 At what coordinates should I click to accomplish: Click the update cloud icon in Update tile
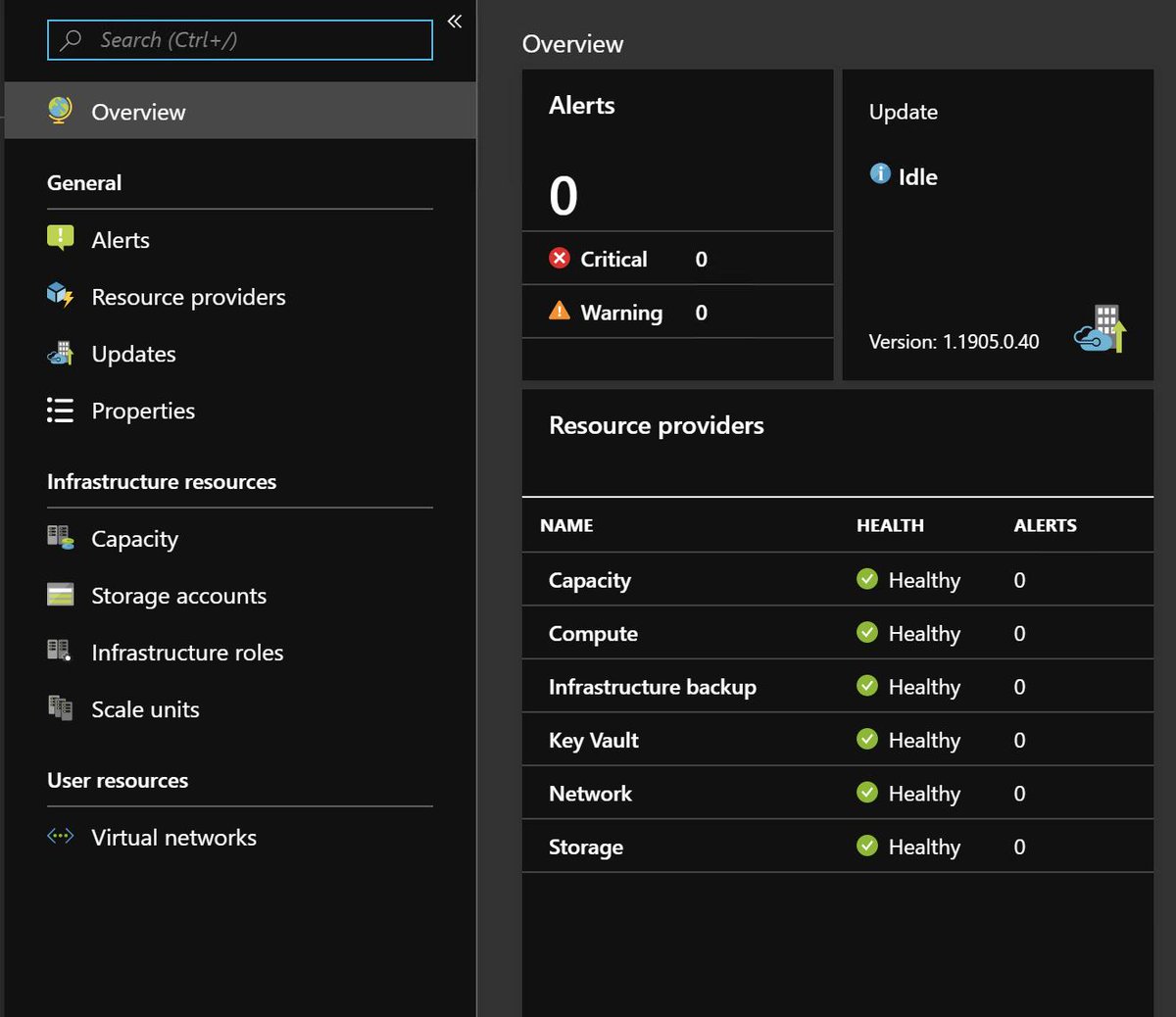pyautogui.click(x=1101, y=329)
